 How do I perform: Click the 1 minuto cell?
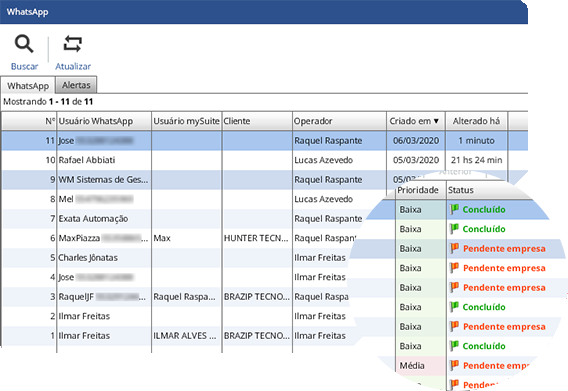pyautogui.click(x=476, y=141)
